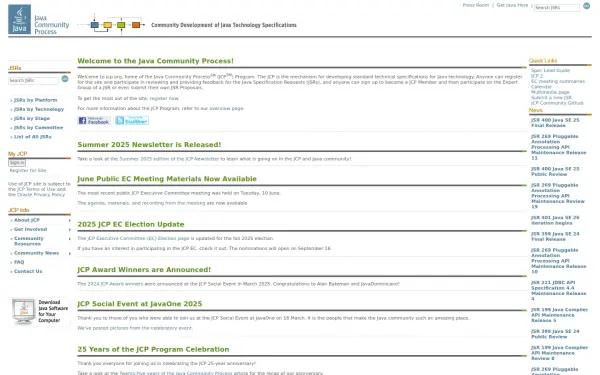Open the 2024 JCP Award winners link
This screenshot has width=600, height=375.
click(115, 284)
